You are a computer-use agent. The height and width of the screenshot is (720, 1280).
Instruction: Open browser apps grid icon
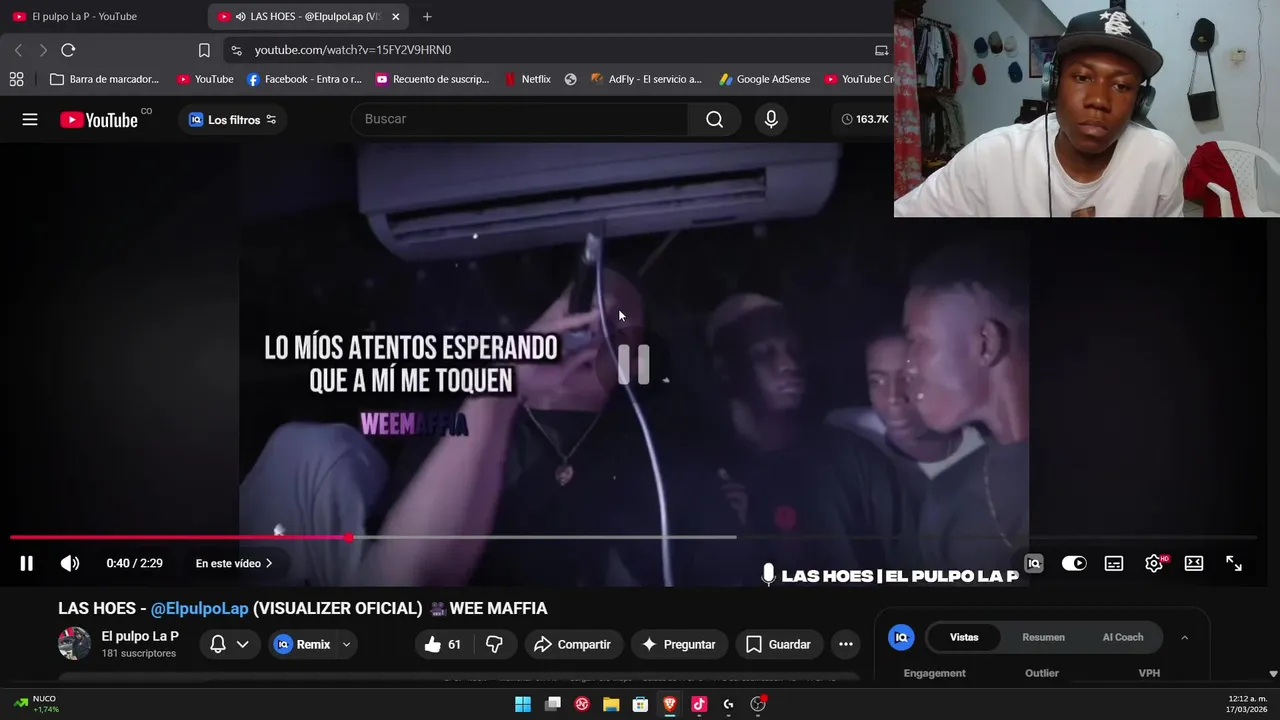[16, 79]
